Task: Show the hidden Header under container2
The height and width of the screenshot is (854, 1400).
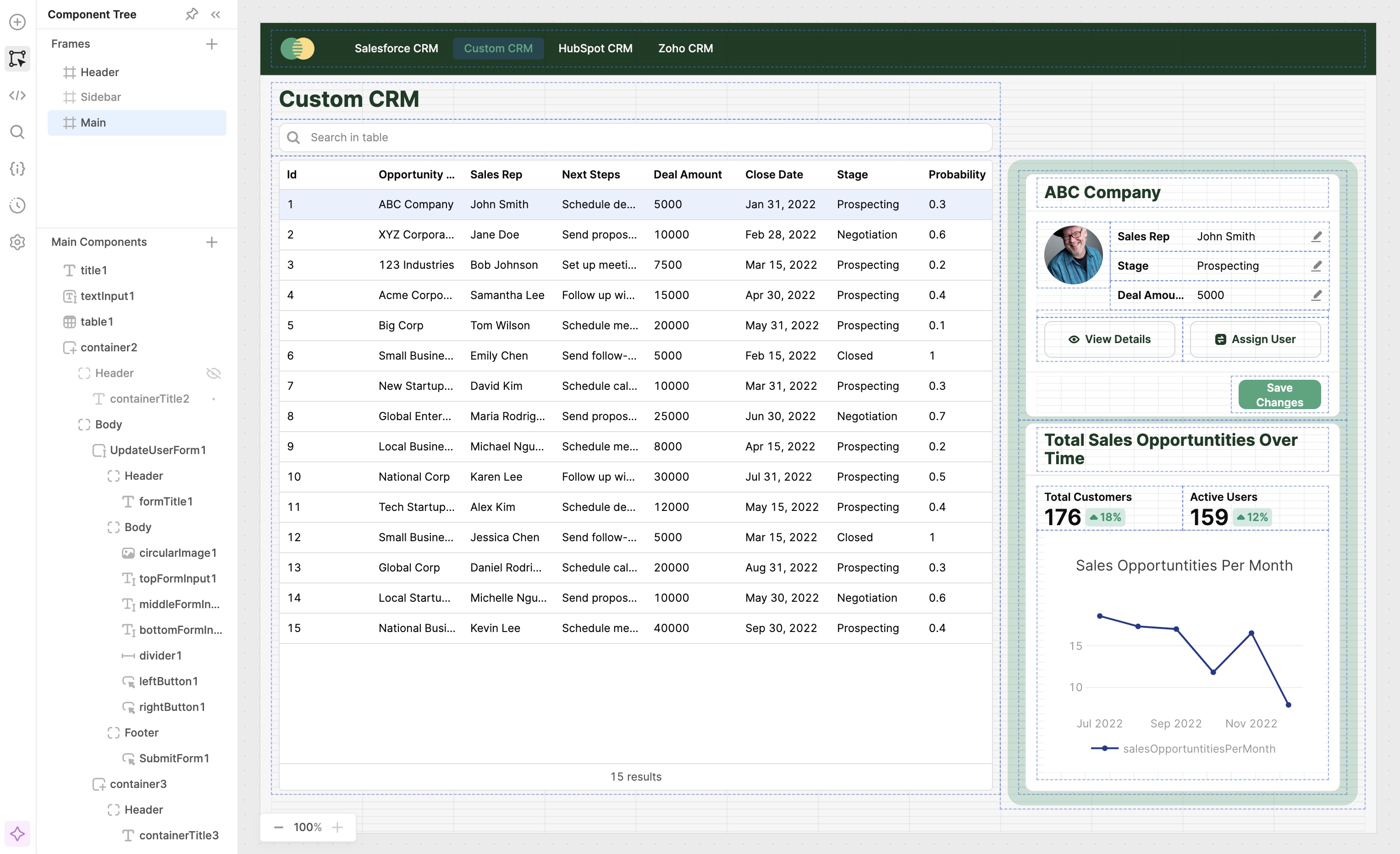Action: (x=214, y=373)
